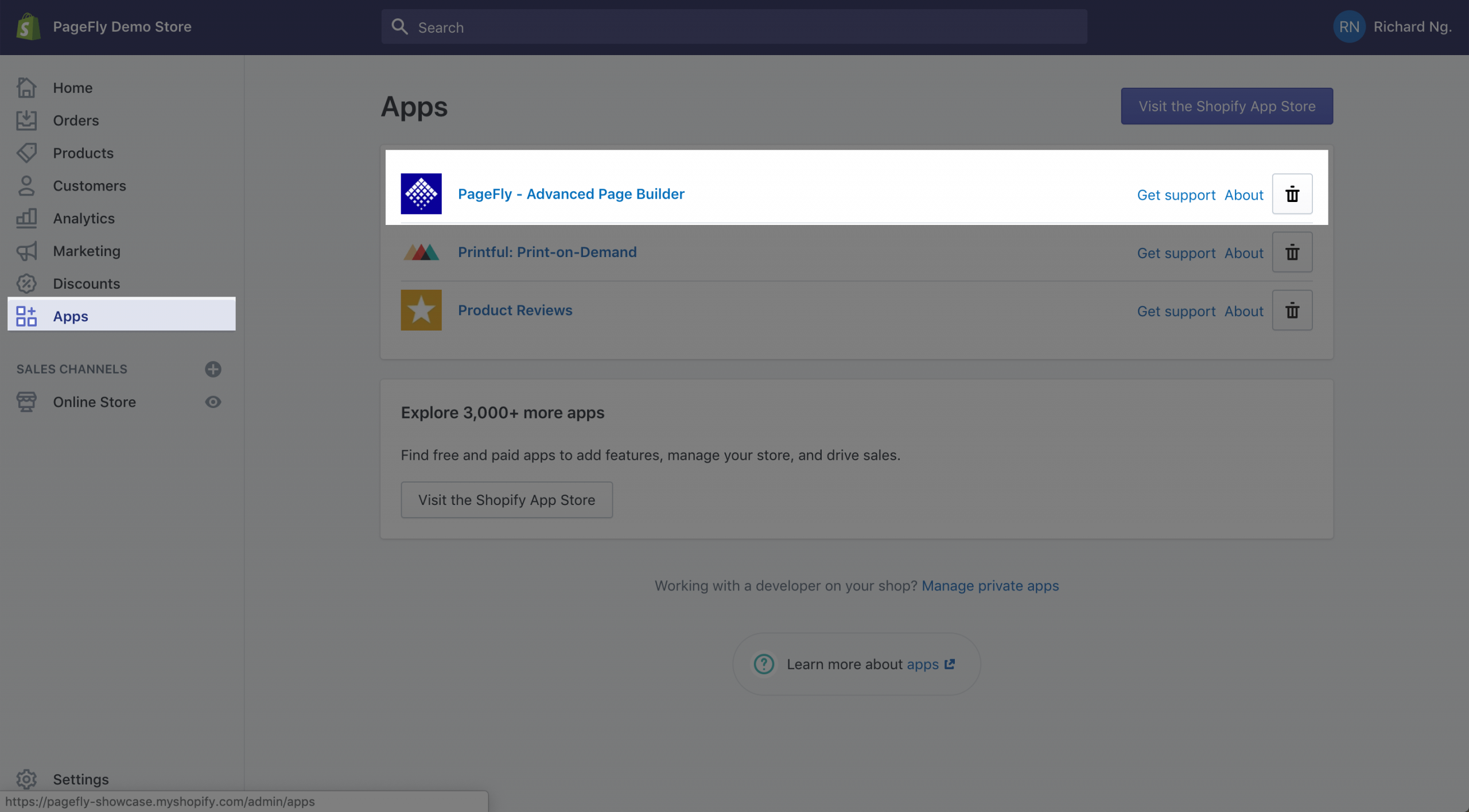Viewport: 1469px width, 812px height.
Task: Focus the Search input field
Action: [x=734, y=26]
